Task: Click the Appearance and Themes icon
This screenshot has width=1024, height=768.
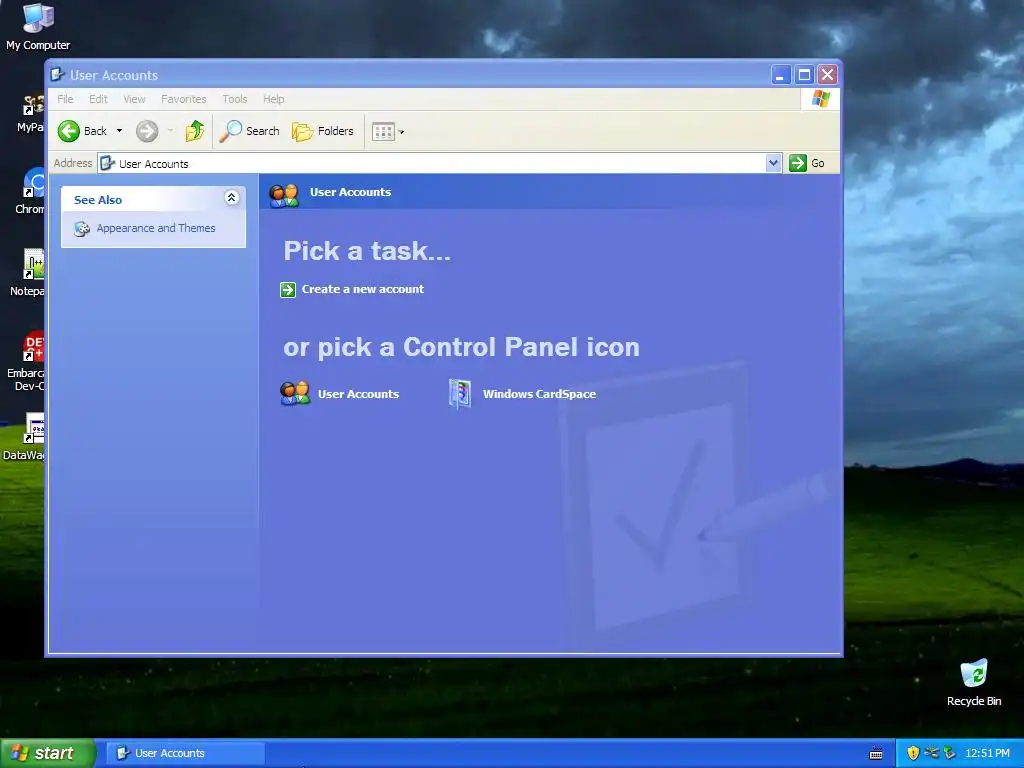Action: [x=82, y=229]
